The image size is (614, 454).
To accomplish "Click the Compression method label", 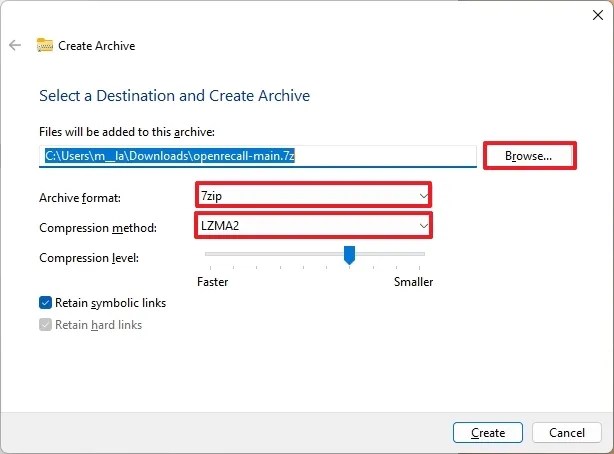I will pyautogui.click(x=98, y=228).
